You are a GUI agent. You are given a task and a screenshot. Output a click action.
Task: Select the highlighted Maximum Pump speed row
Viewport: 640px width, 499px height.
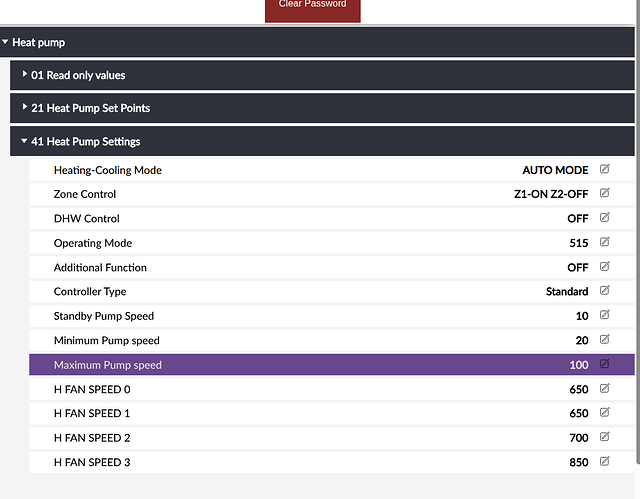click(300, 365)
